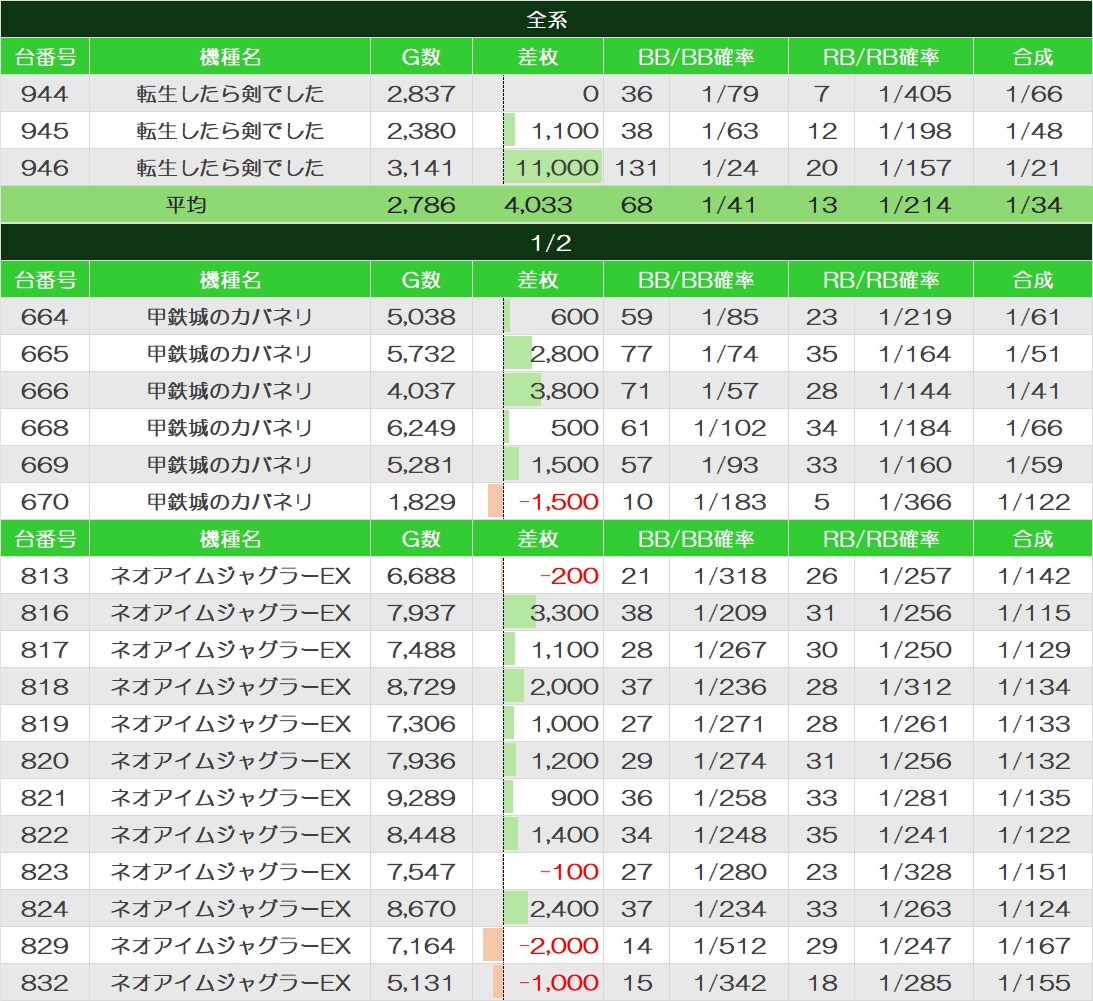The width and height of the screenshot is (1093, 1001).
Task: Click 合成 value 1/155 for machine 832
Action: point(1033,982)
